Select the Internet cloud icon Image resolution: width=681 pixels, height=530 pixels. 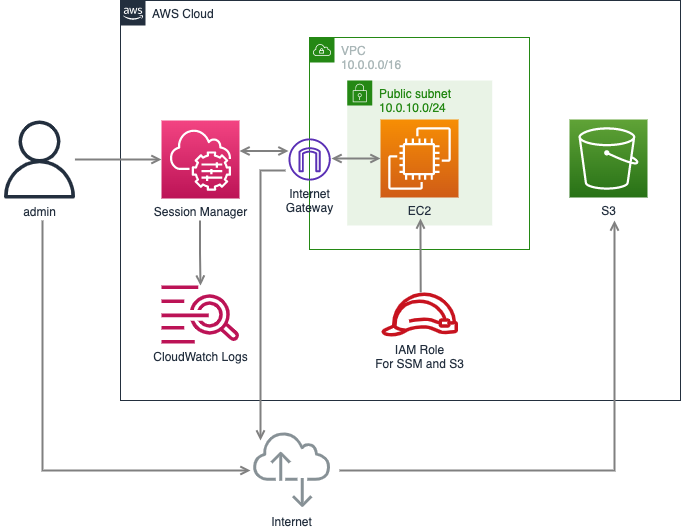291,469
